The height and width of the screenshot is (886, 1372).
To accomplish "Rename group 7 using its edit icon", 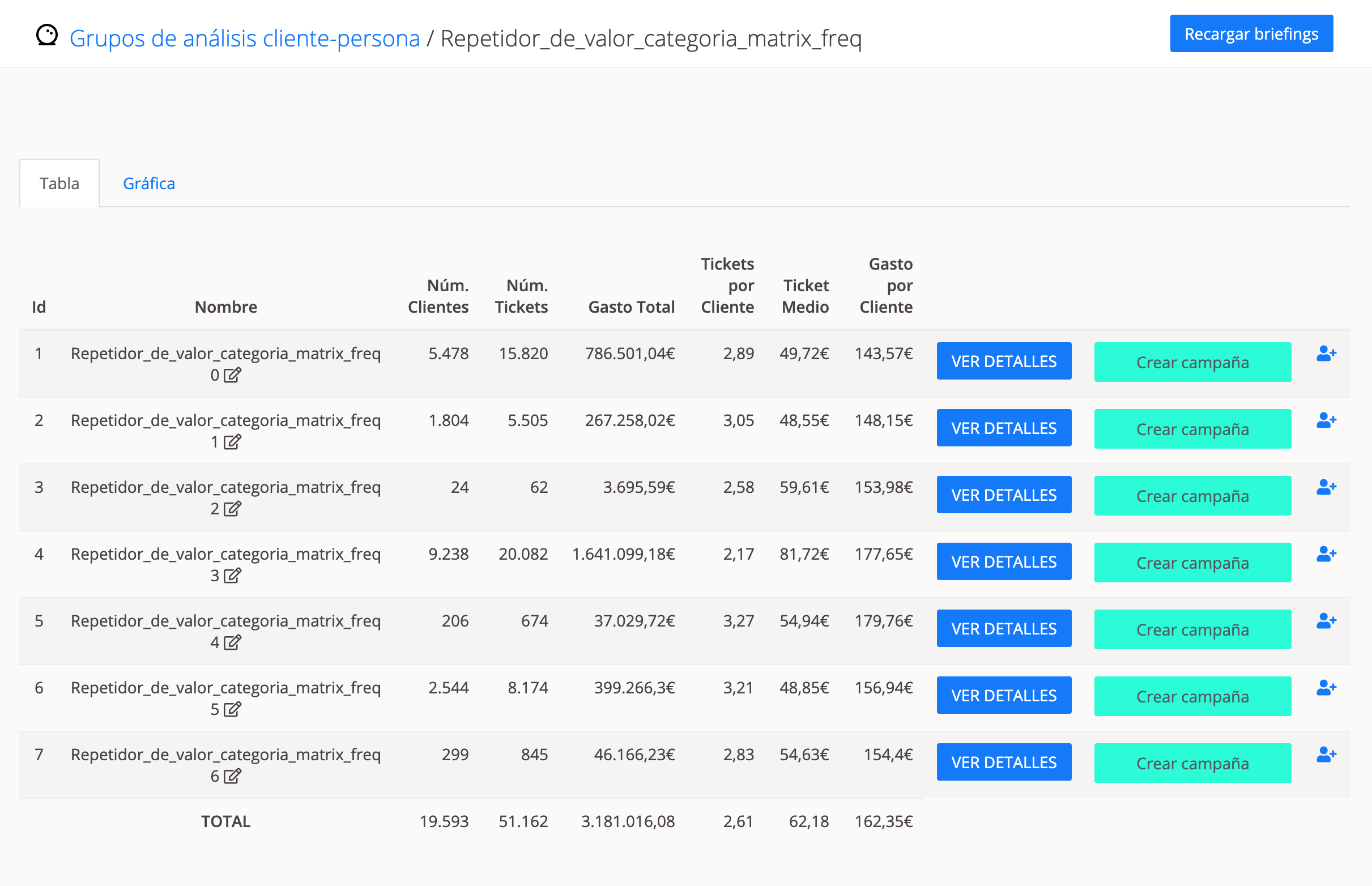I will pyautogui.click(x=232, y=777).
